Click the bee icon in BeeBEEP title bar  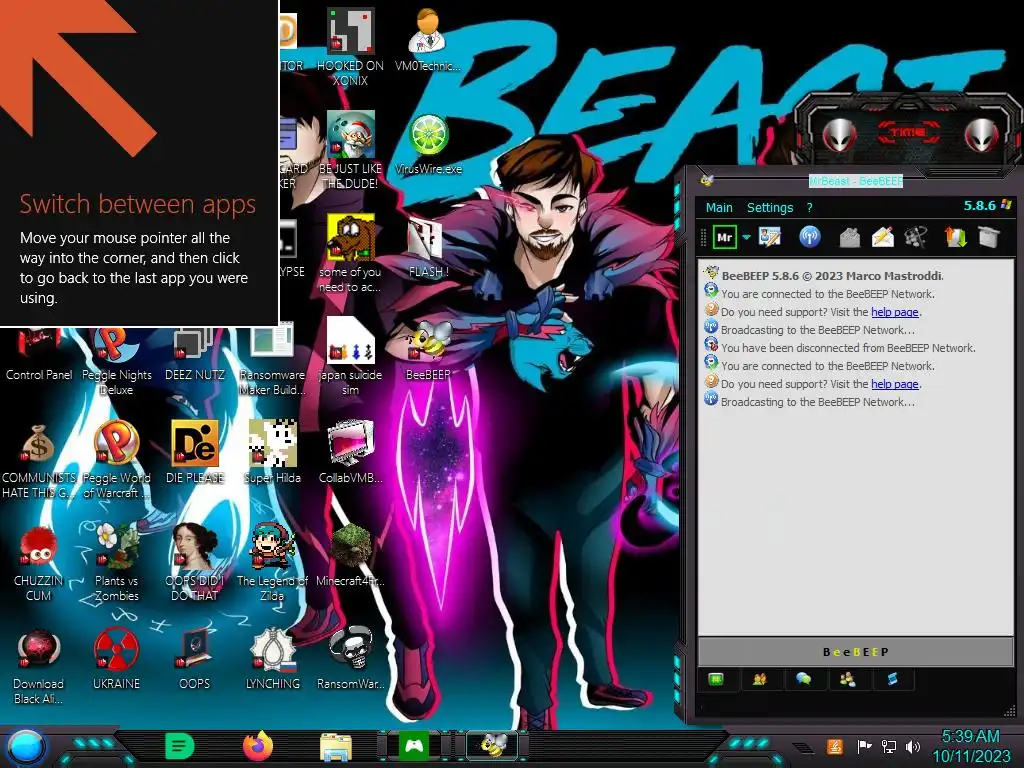click(x=706, y=180)
